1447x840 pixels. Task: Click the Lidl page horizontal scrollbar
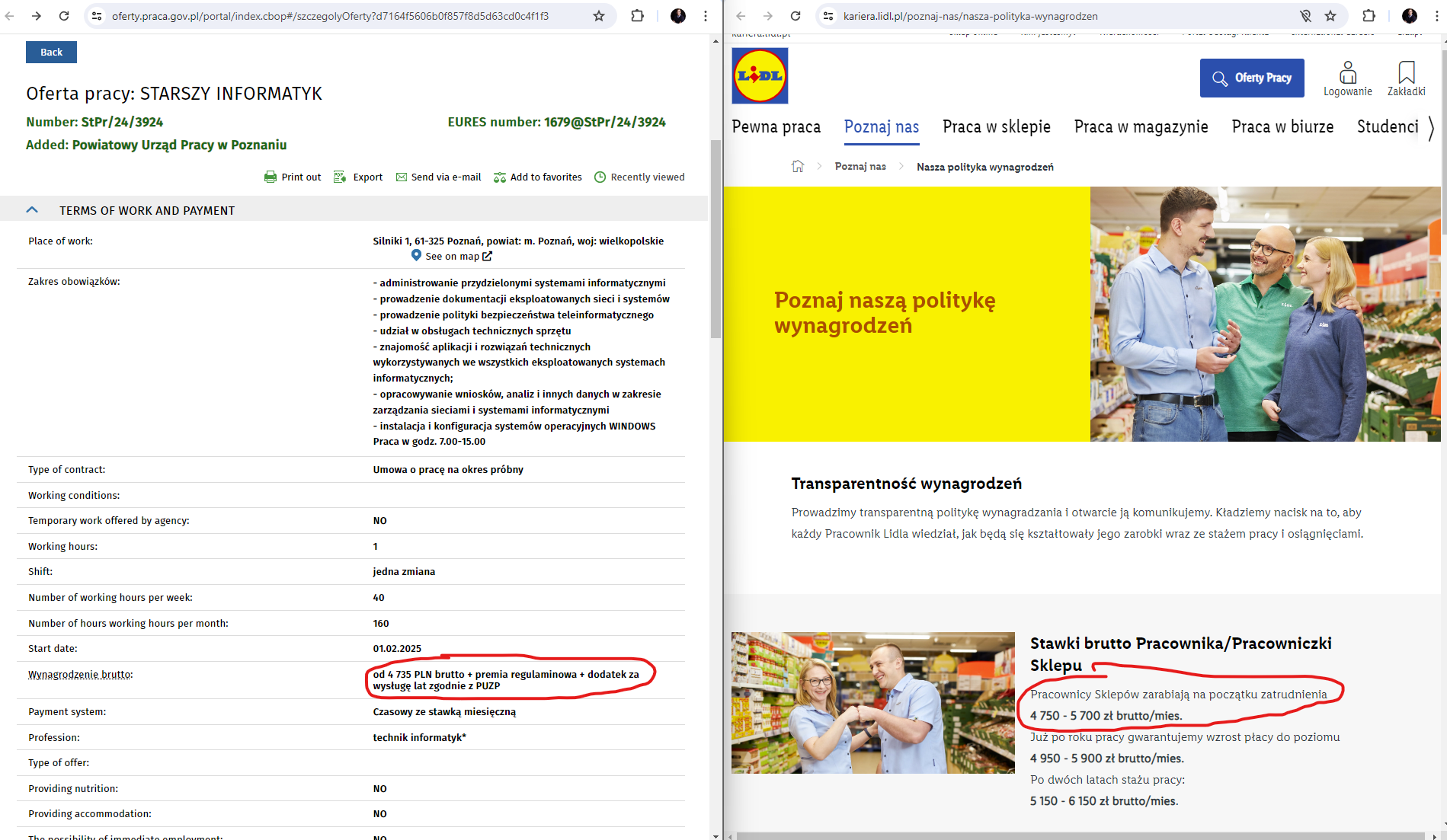(x=1080, y=835)
